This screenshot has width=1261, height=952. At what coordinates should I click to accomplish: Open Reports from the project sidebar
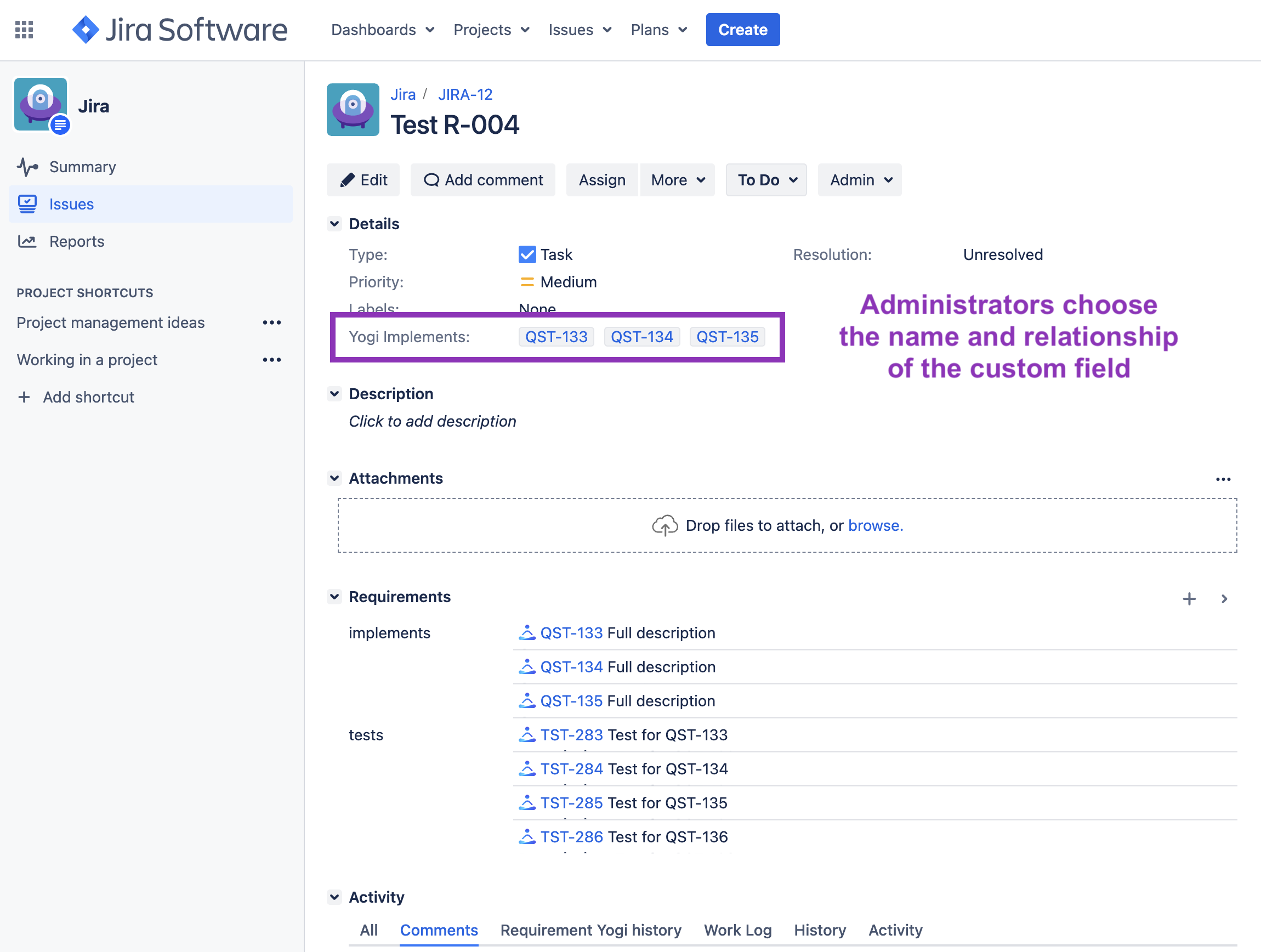pyautogui.click(x=76, y=241)
